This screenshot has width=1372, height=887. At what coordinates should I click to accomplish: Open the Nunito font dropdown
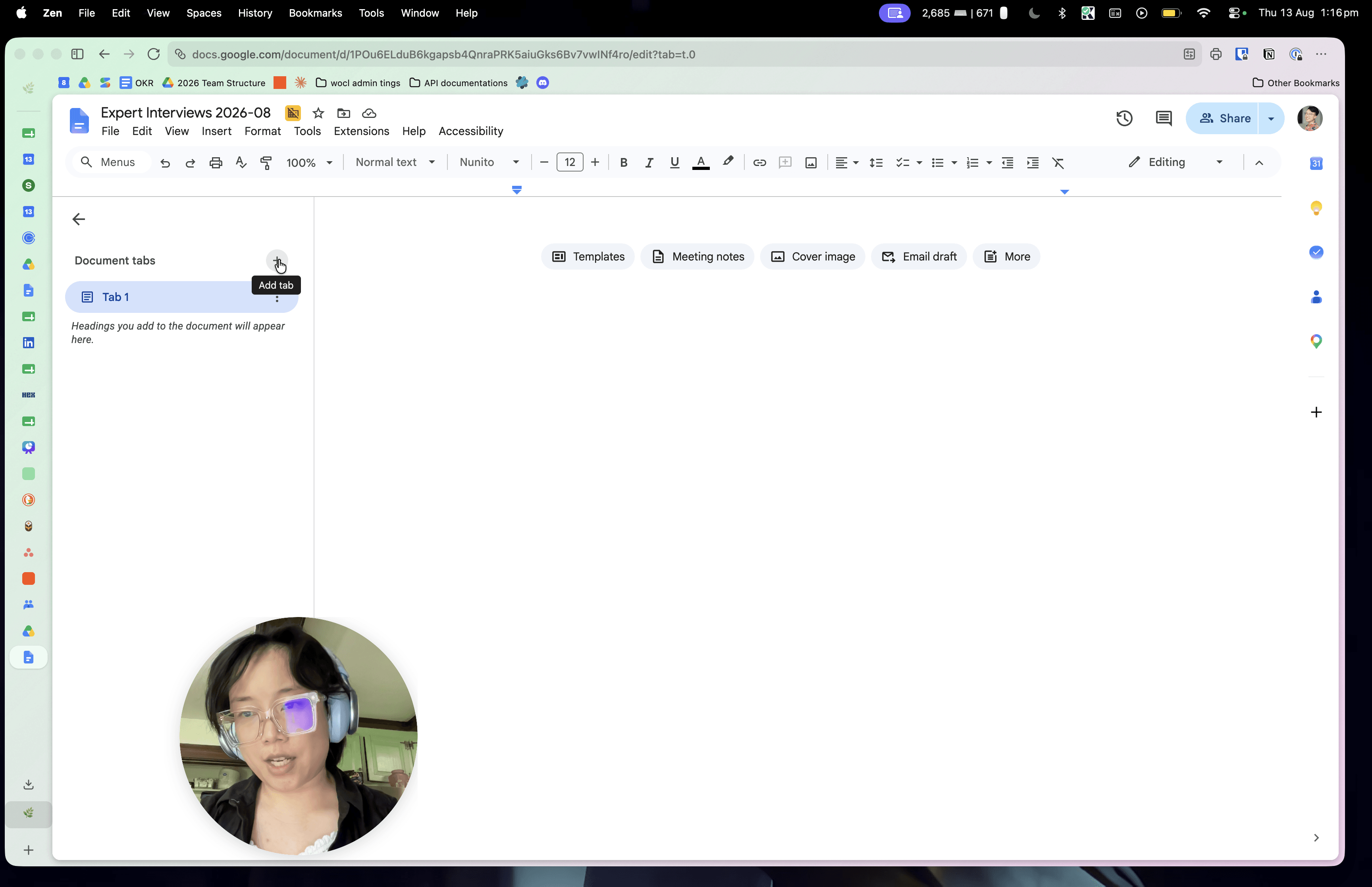(x=489, y=162)
